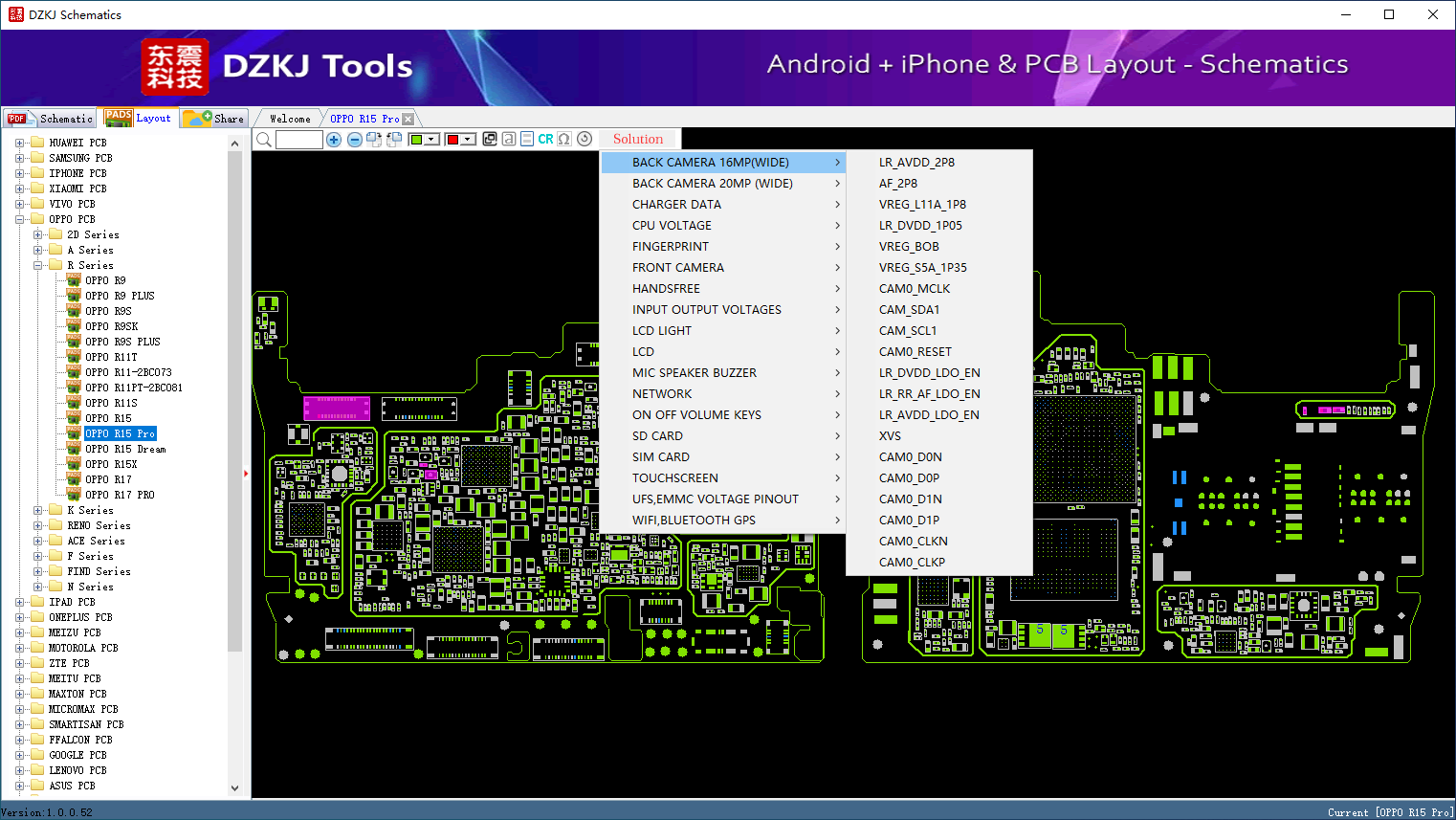Click the PADS icon beside OPPO R15X

[x=74, y=464]
